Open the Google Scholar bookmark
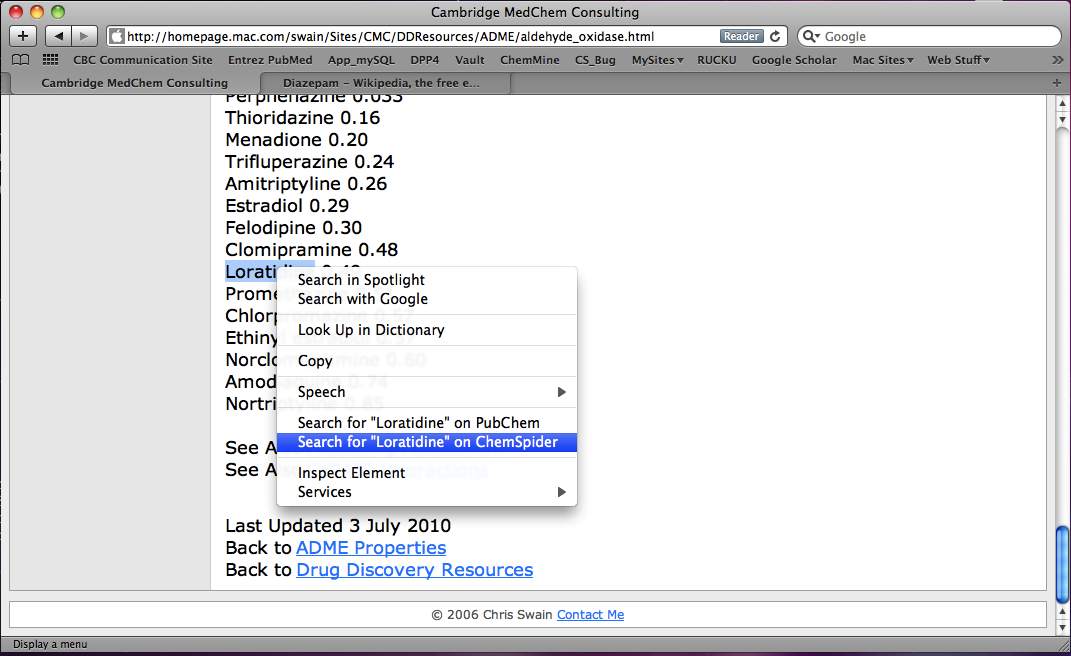This screenshot has width=1071, height=656. (794, 60)
